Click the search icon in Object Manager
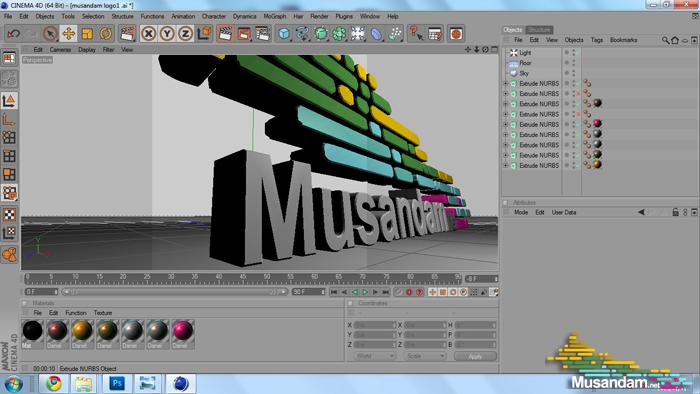 (x=665, y=40)
